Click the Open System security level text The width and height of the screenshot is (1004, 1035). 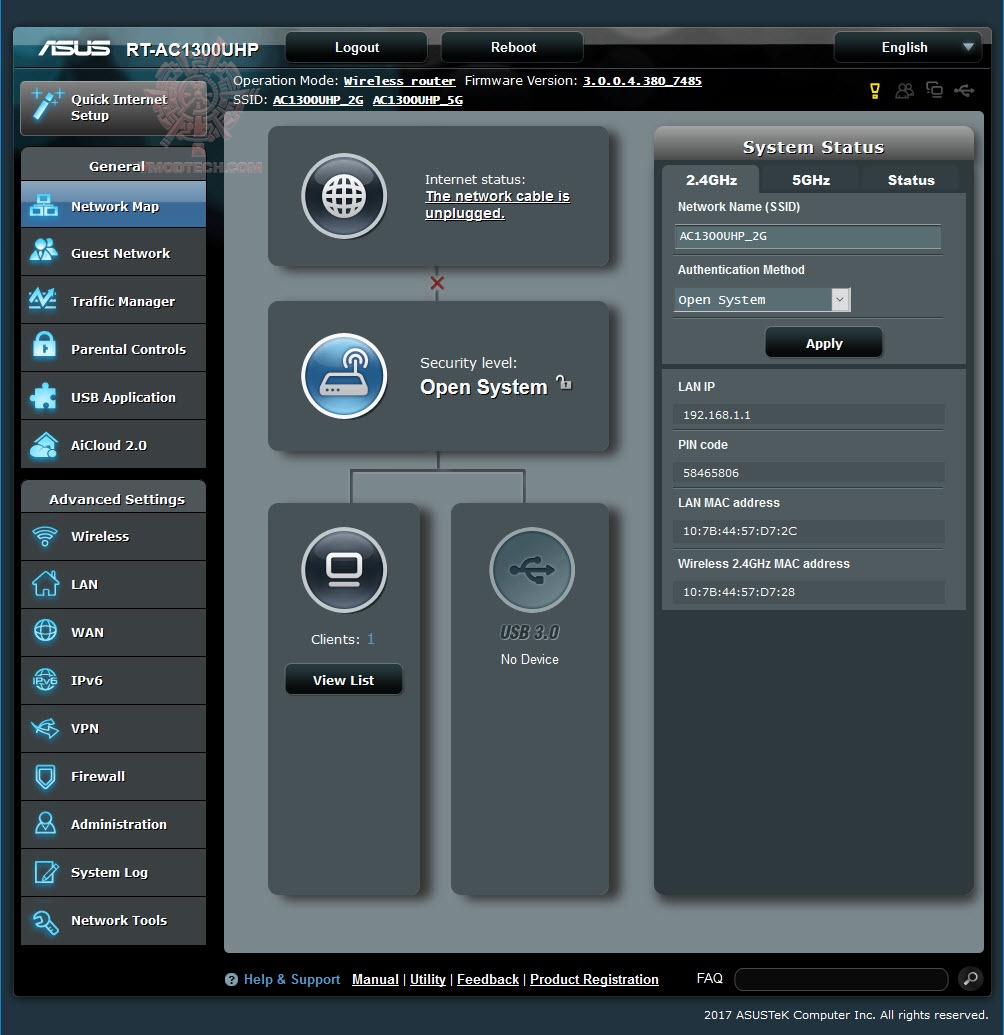(x=484, y=387)
